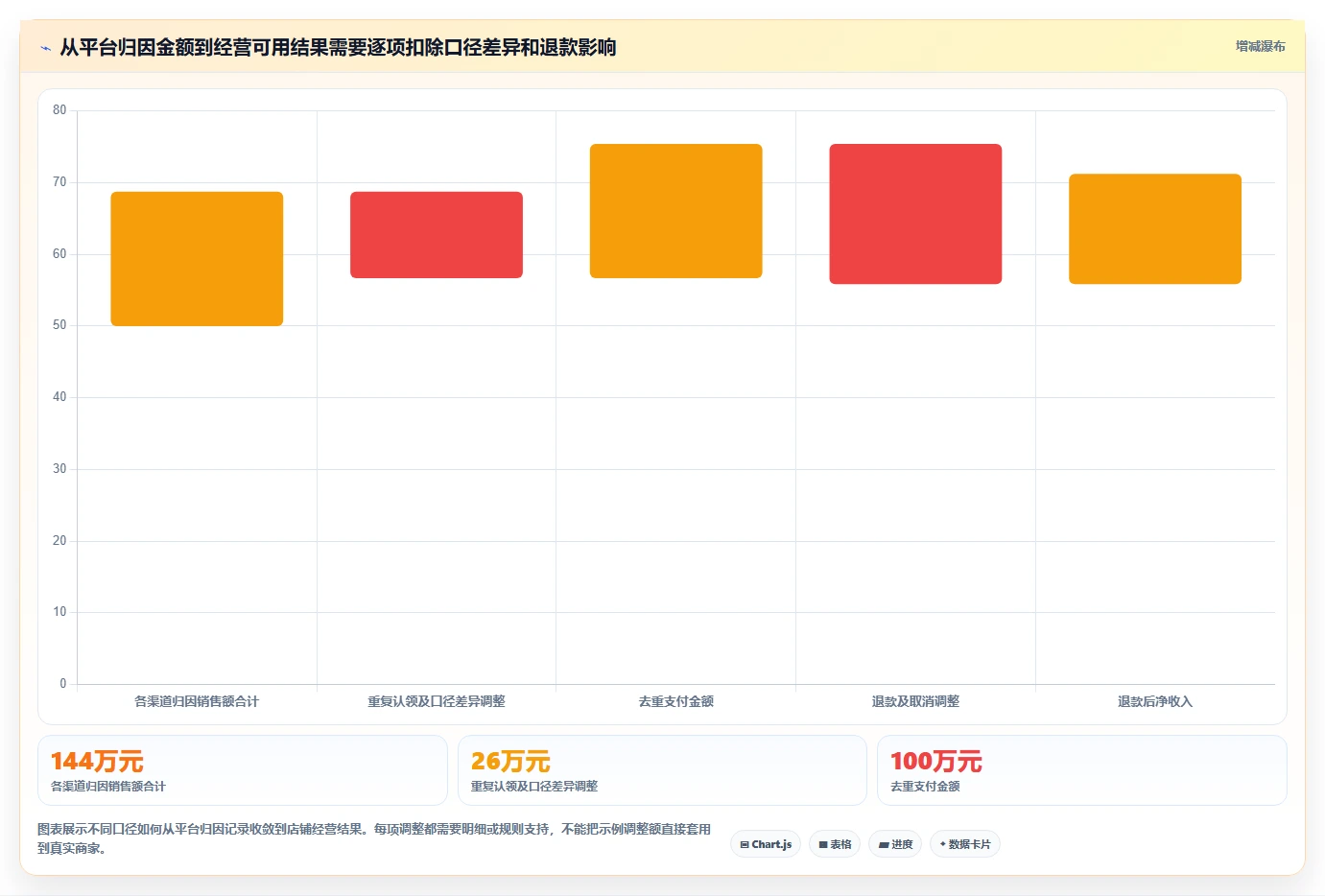Click x-axis label 退款后净收入
The width and height of the screenshot is (1325, 896).
pos(1155,702)
